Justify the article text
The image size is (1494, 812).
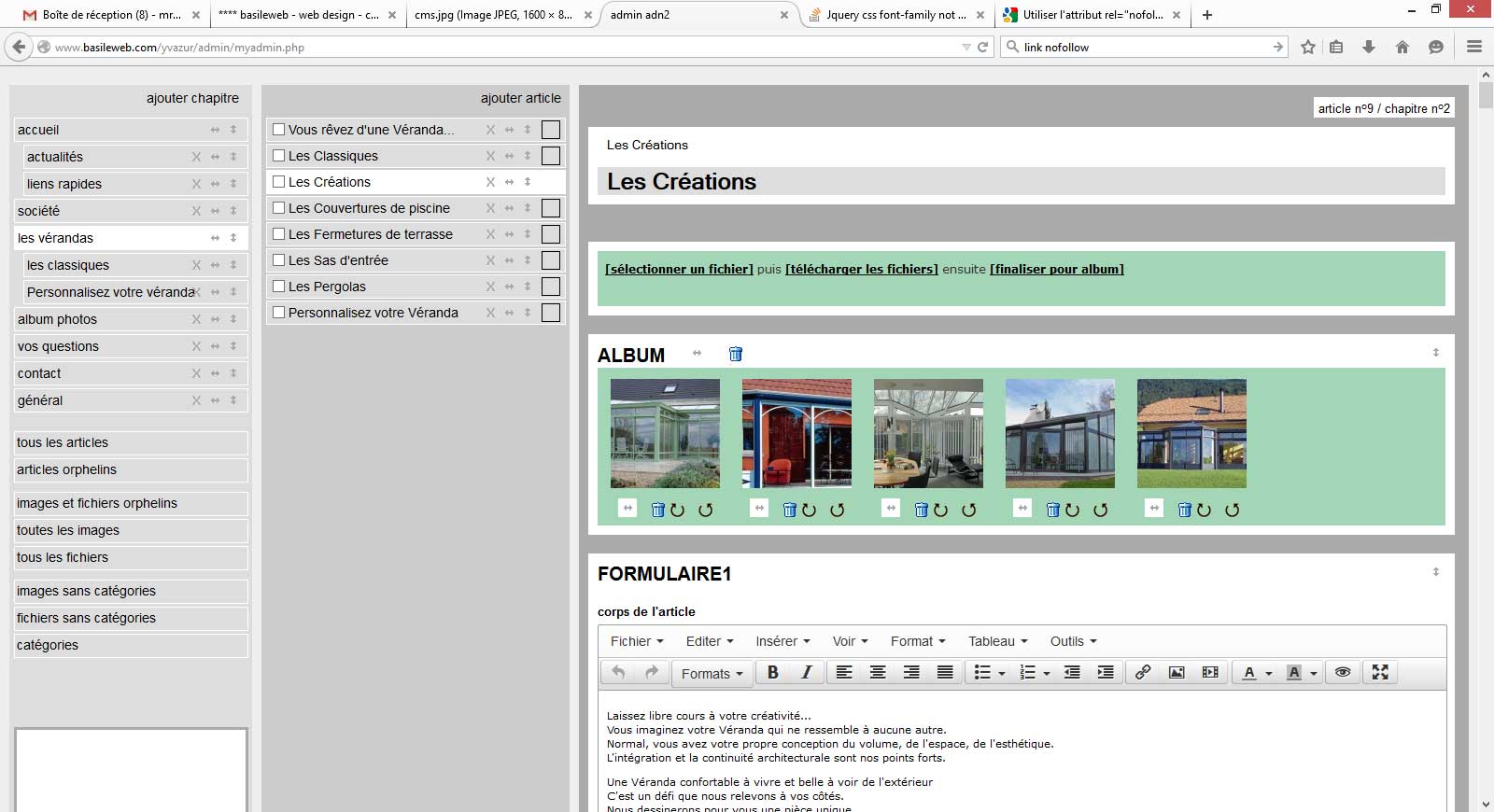pyautogui.click(x=945, y=672)
